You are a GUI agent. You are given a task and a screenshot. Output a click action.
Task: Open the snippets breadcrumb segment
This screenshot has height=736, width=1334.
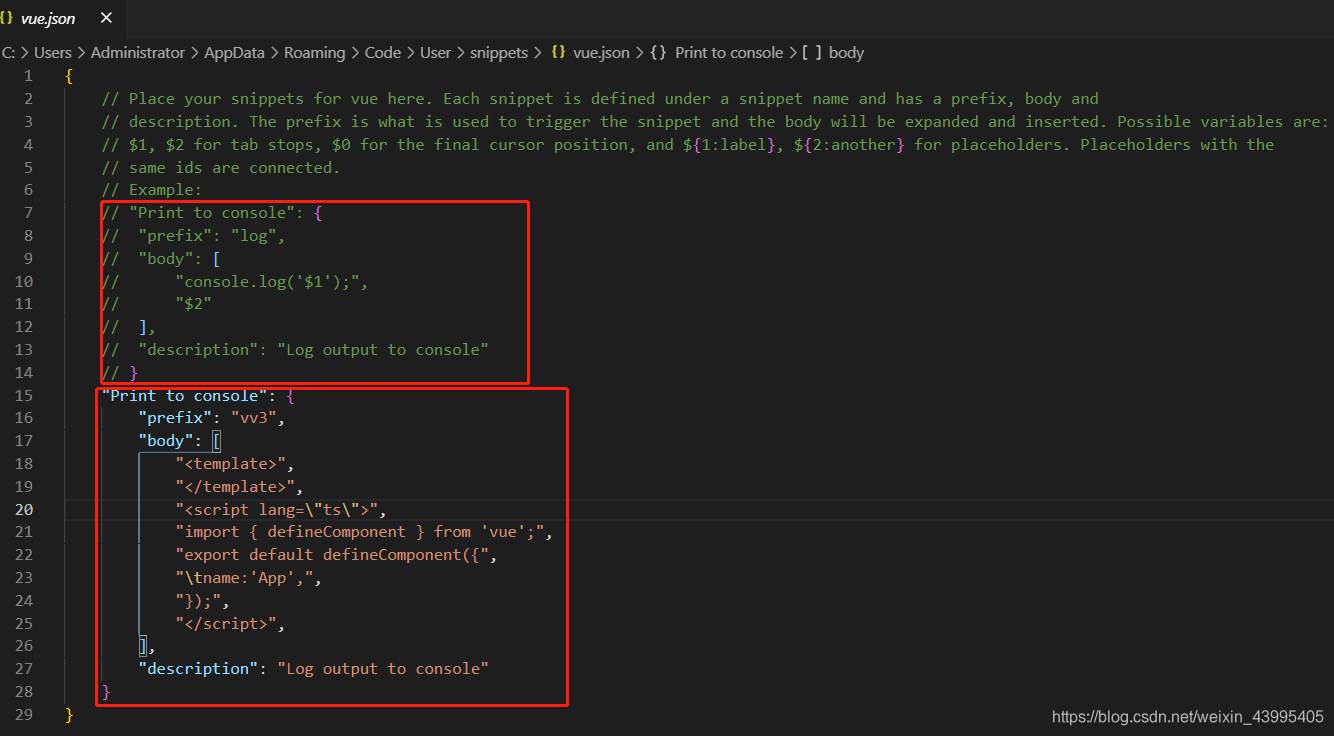click(500, 53)
